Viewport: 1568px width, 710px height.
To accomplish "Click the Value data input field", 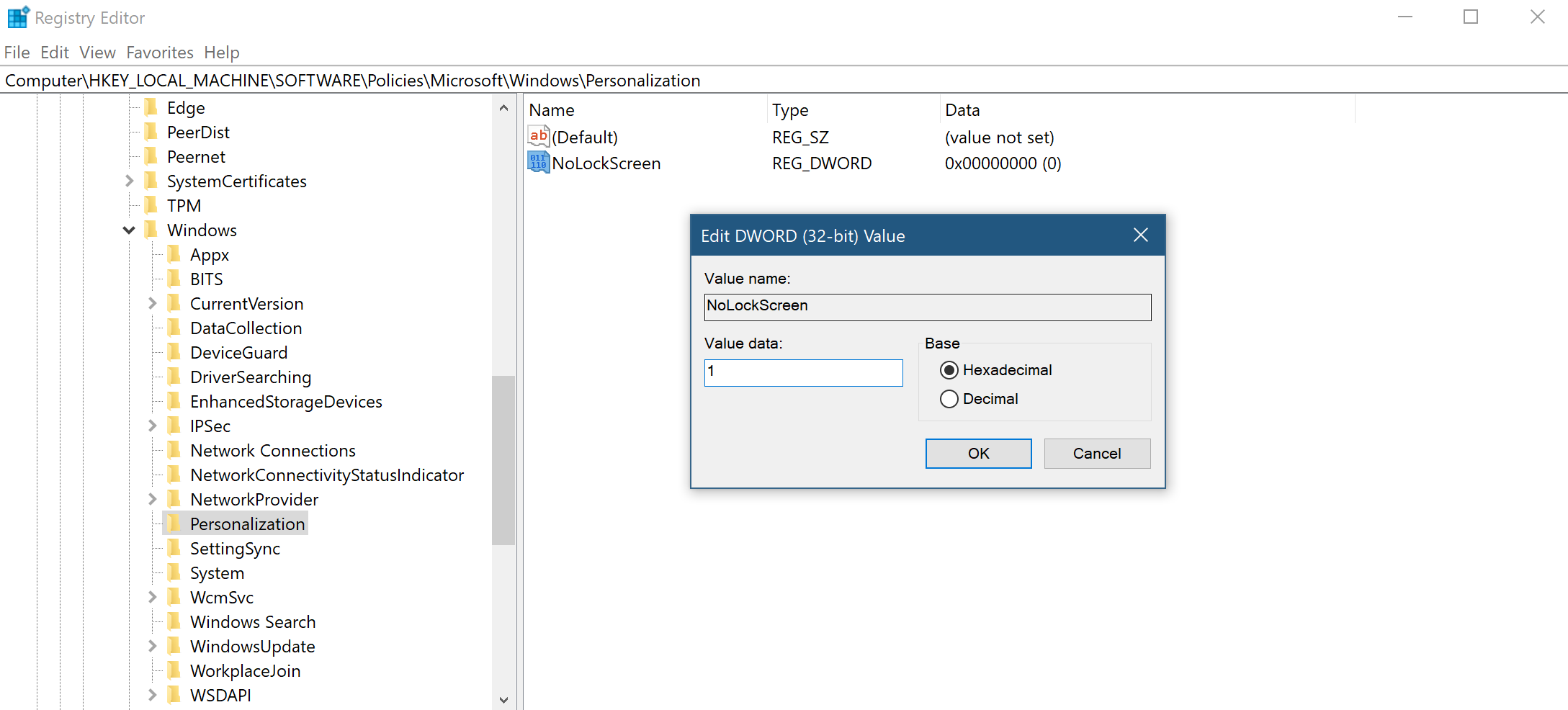I will [x=803, y=373].
